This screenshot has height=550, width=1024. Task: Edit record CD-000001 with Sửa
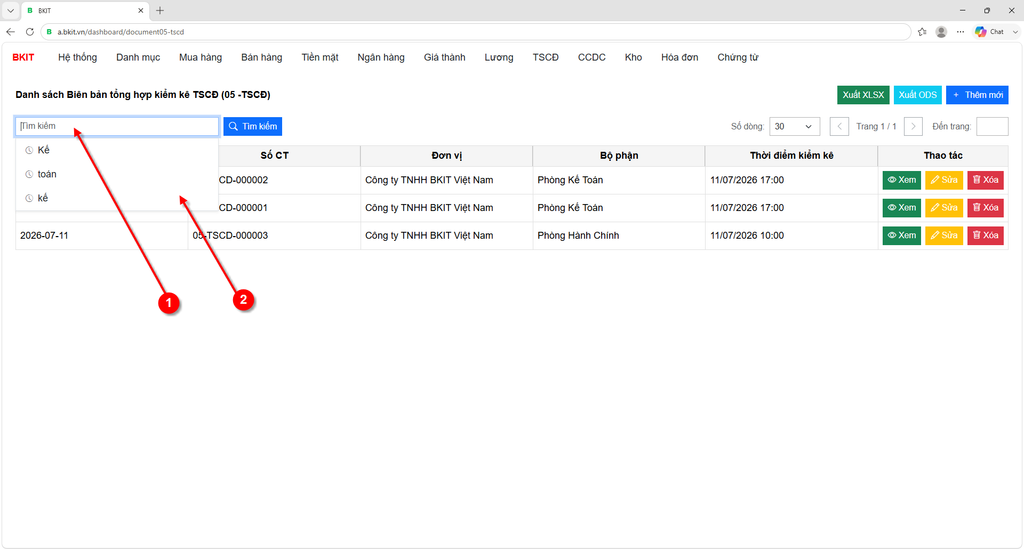[x=944, y=208]
